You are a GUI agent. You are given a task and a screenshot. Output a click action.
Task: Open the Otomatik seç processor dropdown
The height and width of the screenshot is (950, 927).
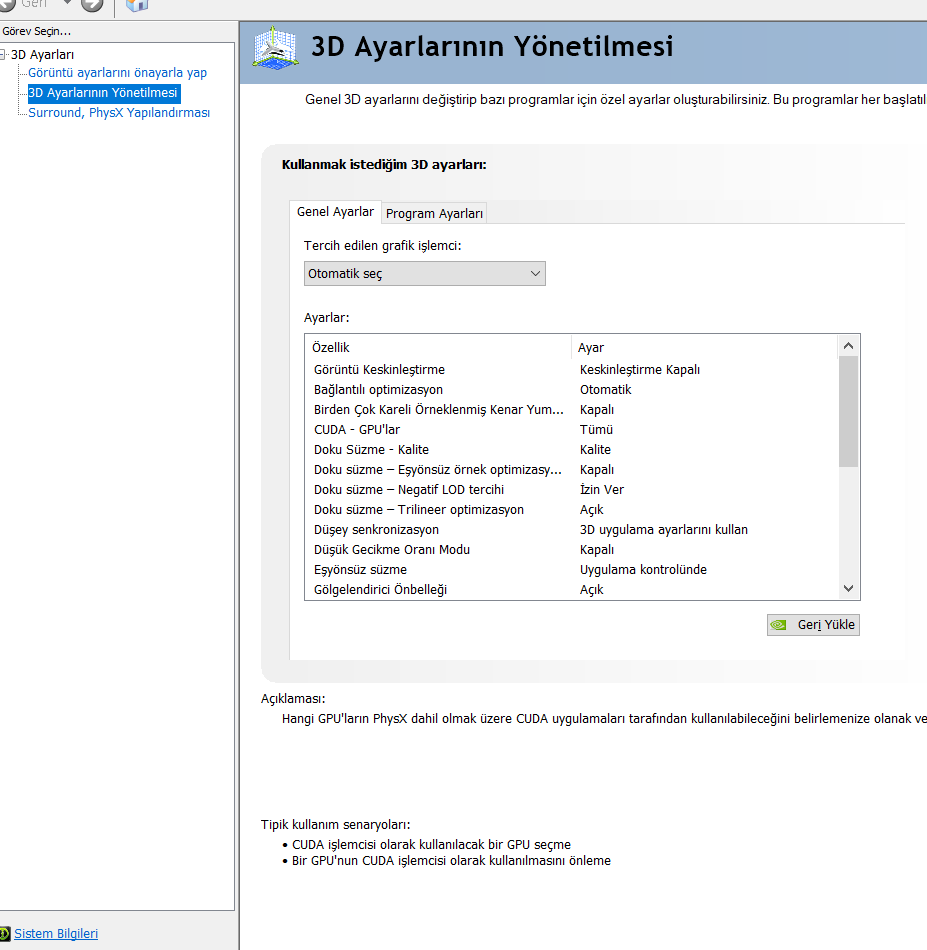425,274
